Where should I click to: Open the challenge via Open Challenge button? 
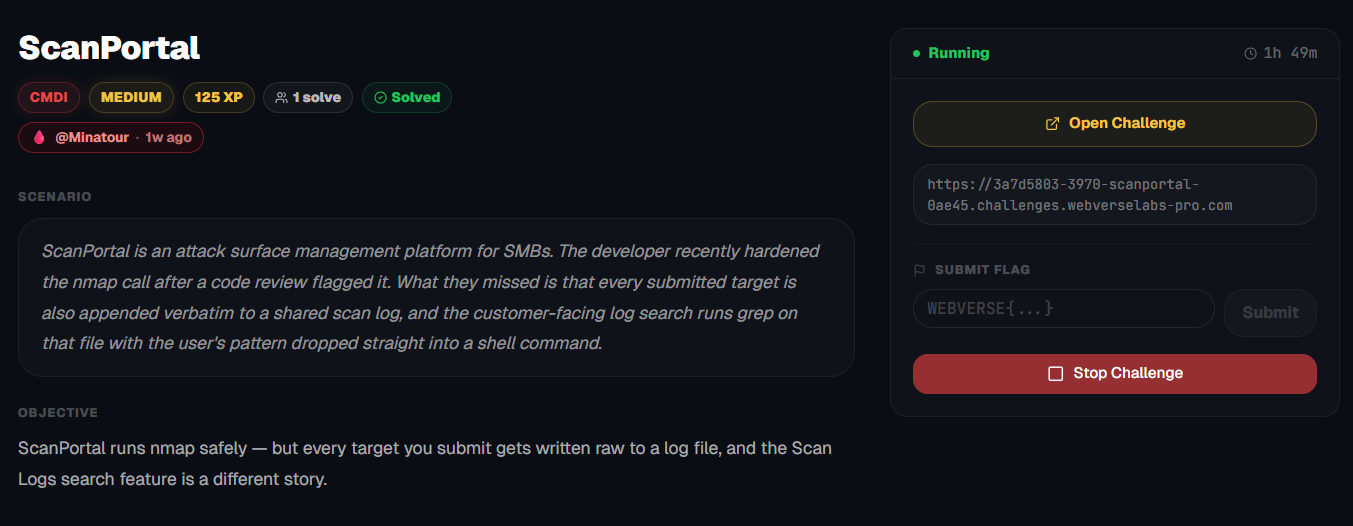pyautogui.click(x=1115, y=124)
